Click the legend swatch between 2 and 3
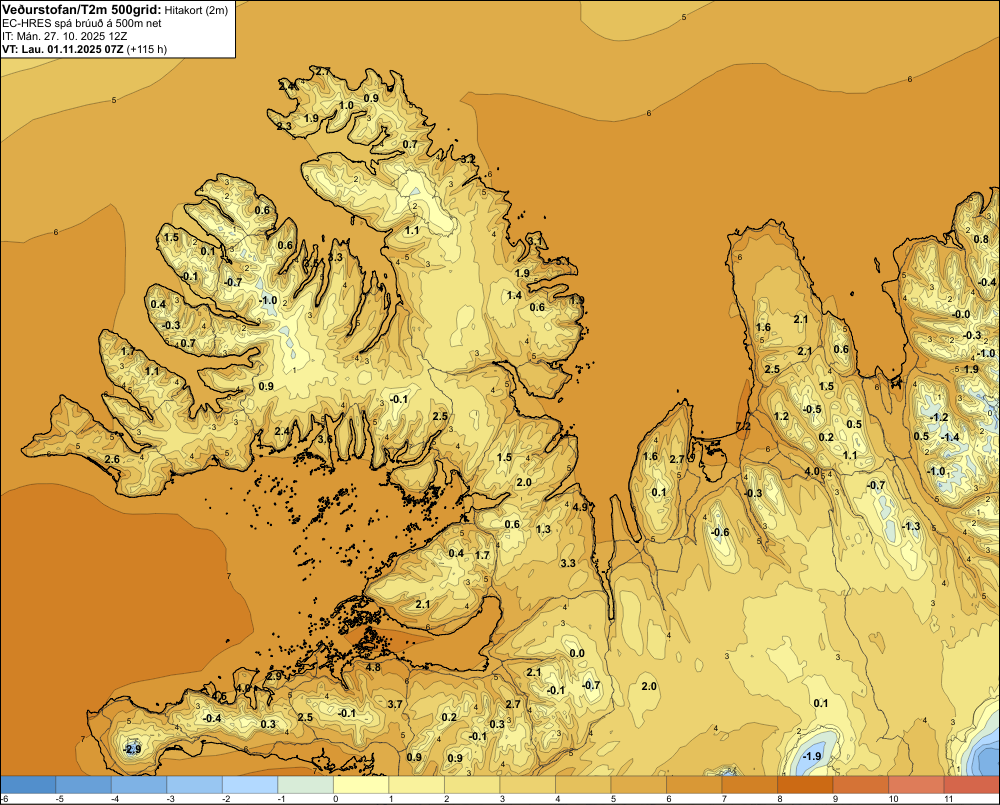The height and width of the screenshot is (805, 1000). [472, 785]
